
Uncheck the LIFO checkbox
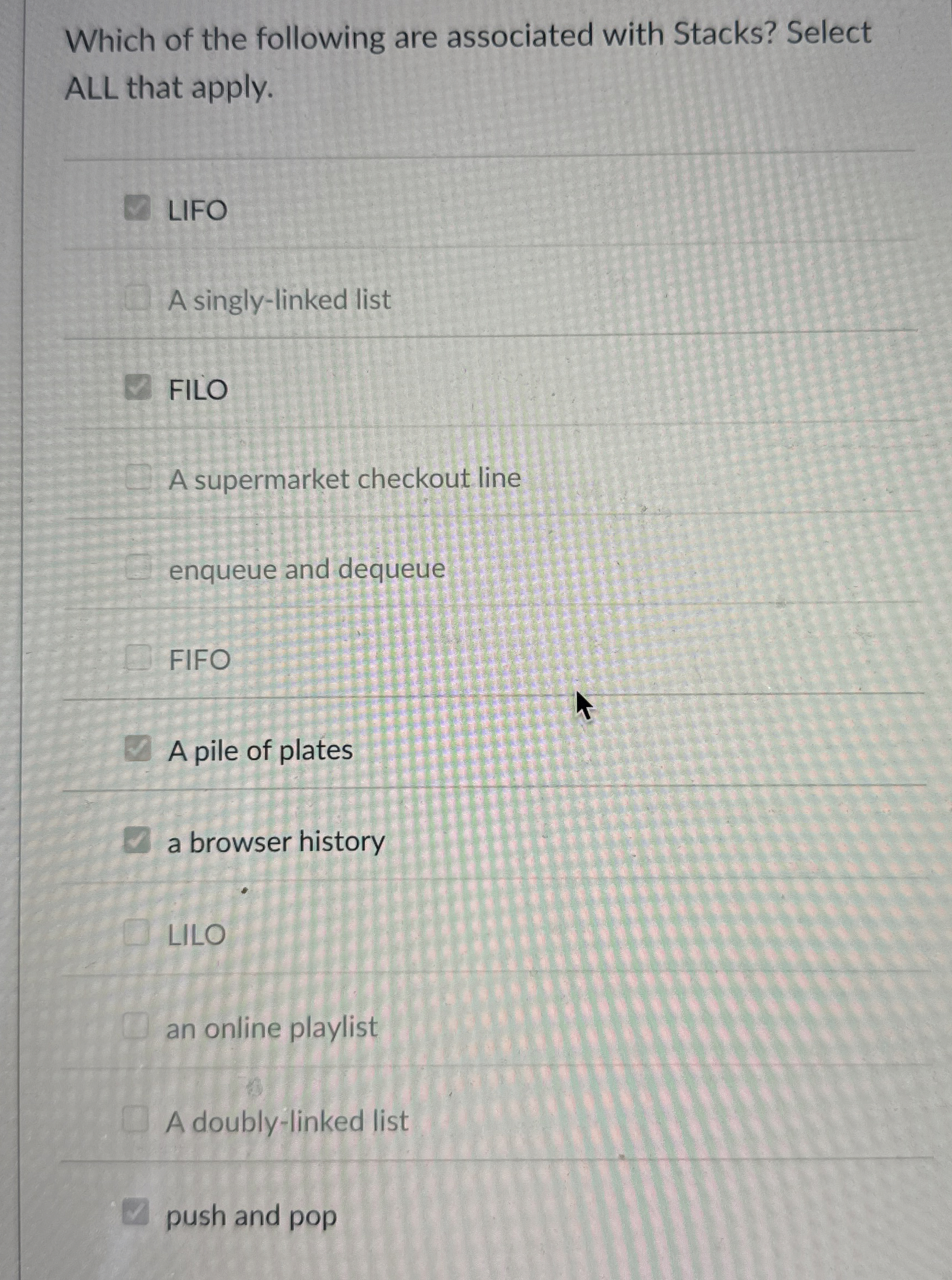137,209
